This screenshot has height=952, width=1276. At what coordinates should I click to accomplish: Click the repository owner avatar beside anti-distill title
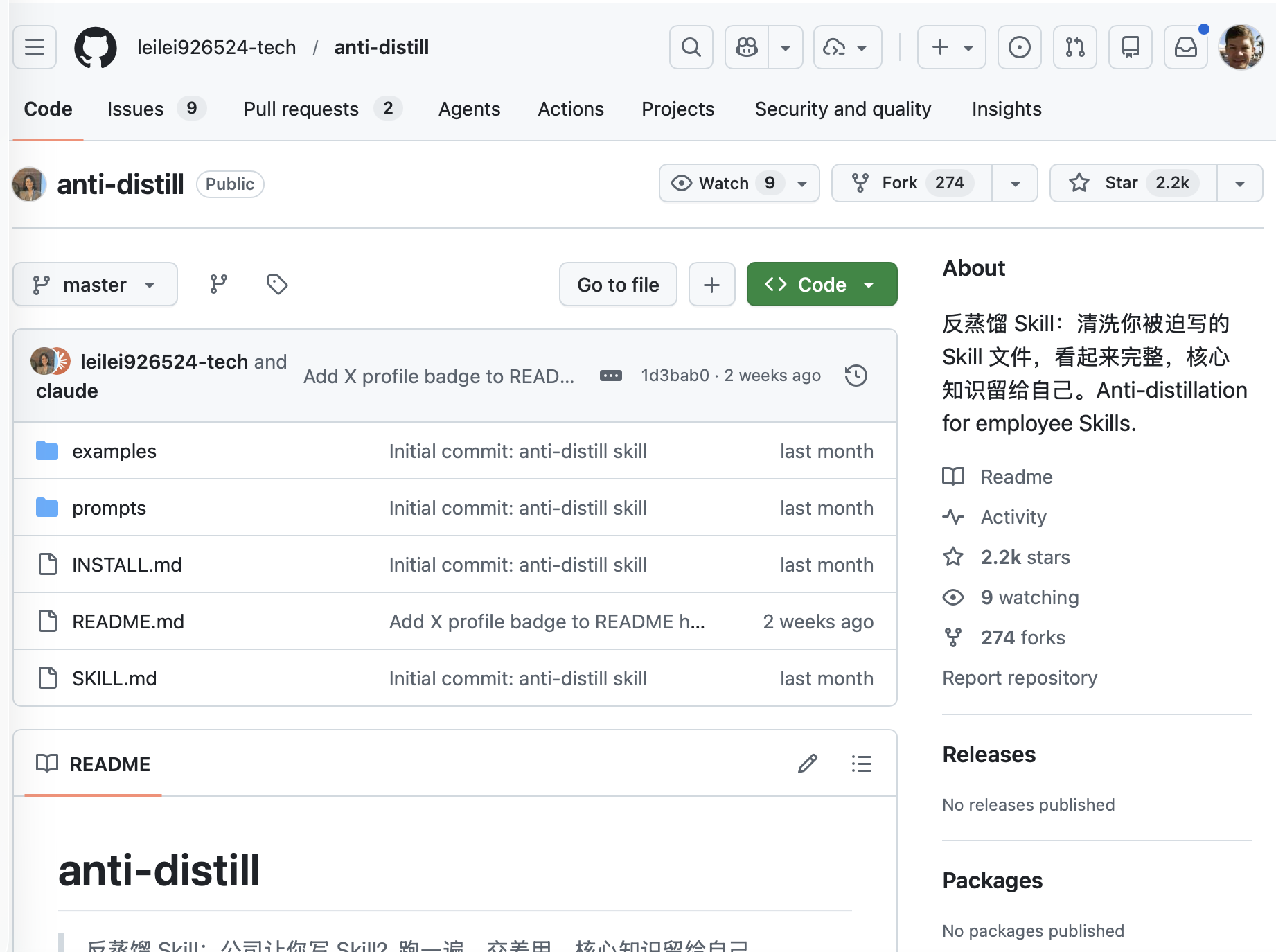click(x=29, y=184)
